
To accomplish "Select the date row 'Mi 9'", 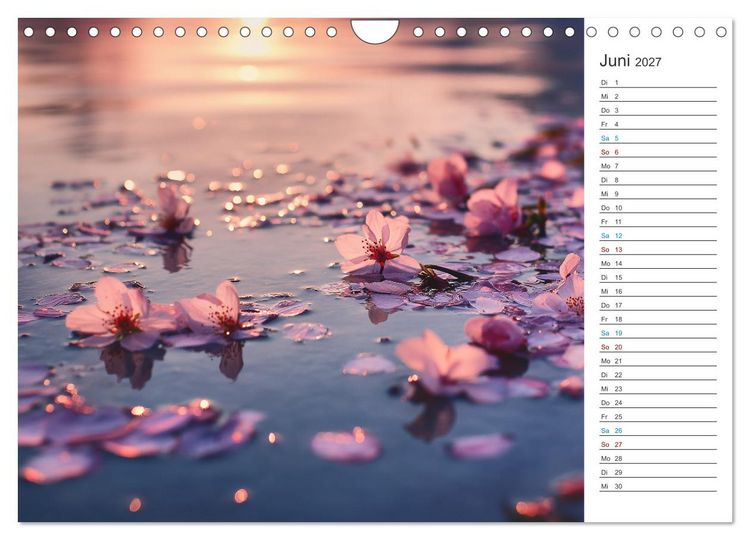I will (658, 194).
